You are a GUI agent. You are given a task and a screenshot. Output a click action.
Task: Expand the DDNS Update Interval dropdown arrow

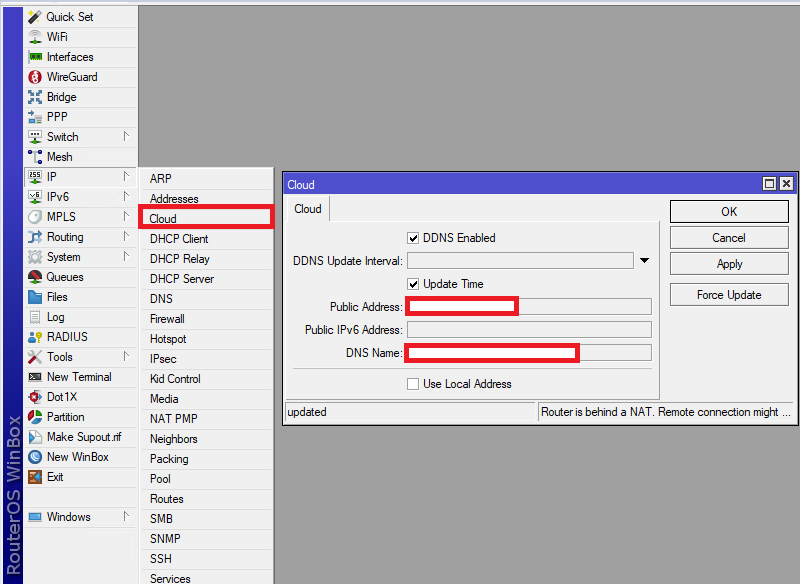pos(644,261)
